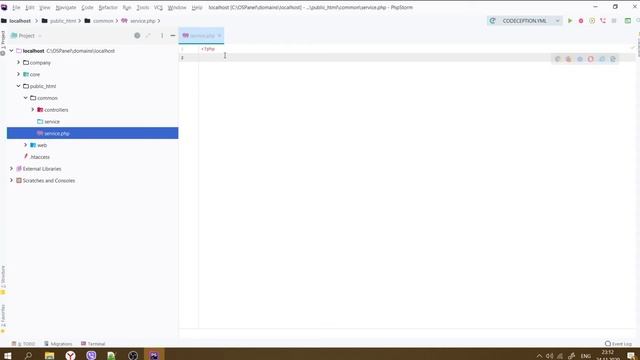Open the Refactor menu

[108, 7]
